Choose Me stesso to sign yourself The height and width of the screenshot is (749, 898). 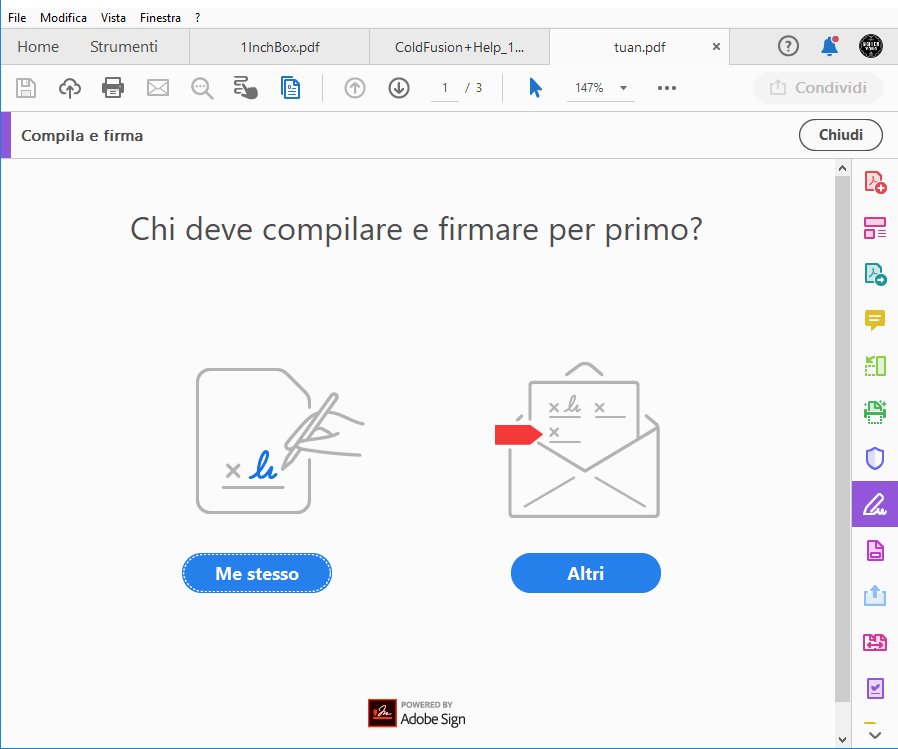coord(256,573)
